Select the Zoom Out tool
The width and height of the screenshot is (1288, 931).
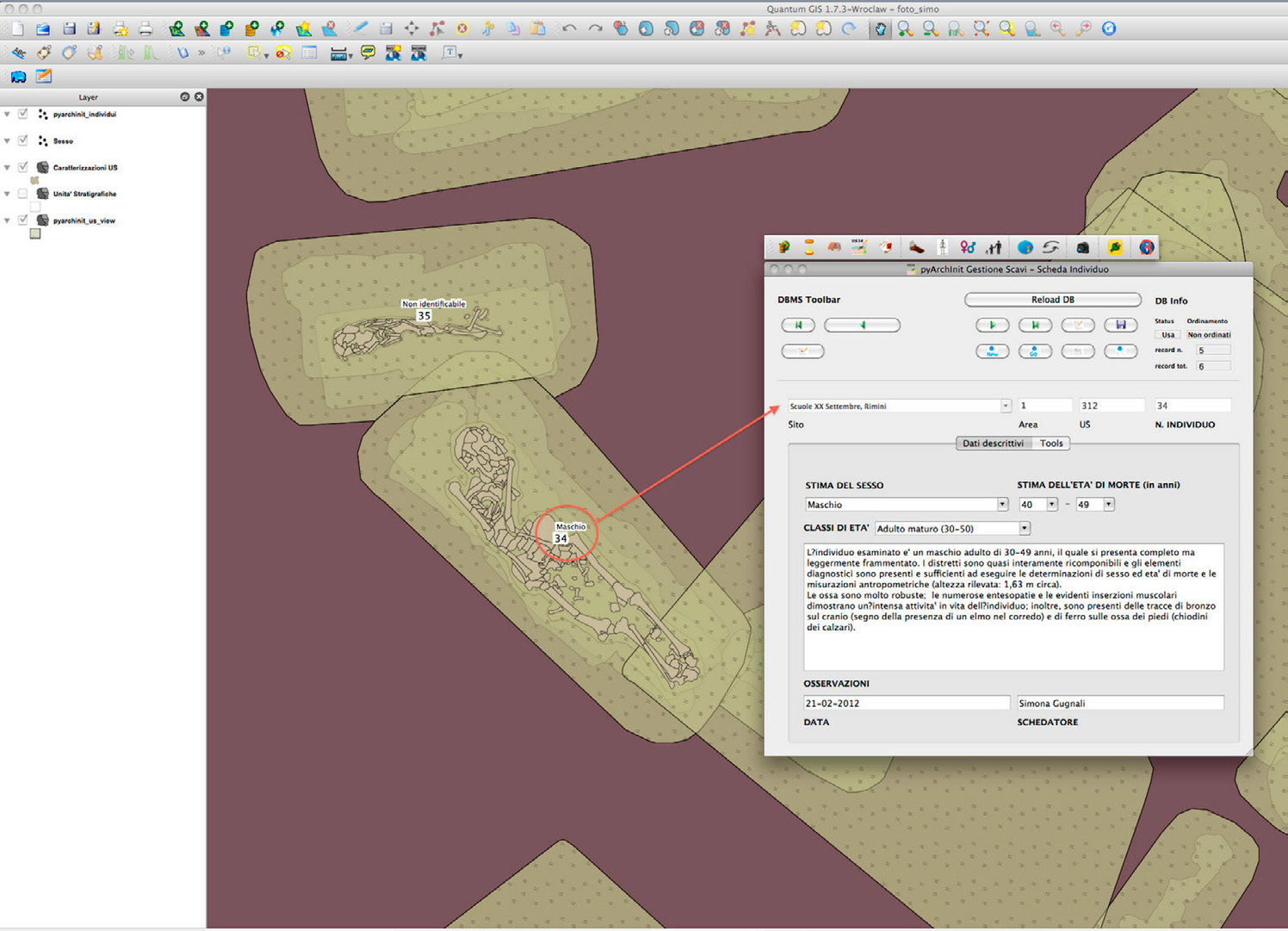tap(931, 28)
